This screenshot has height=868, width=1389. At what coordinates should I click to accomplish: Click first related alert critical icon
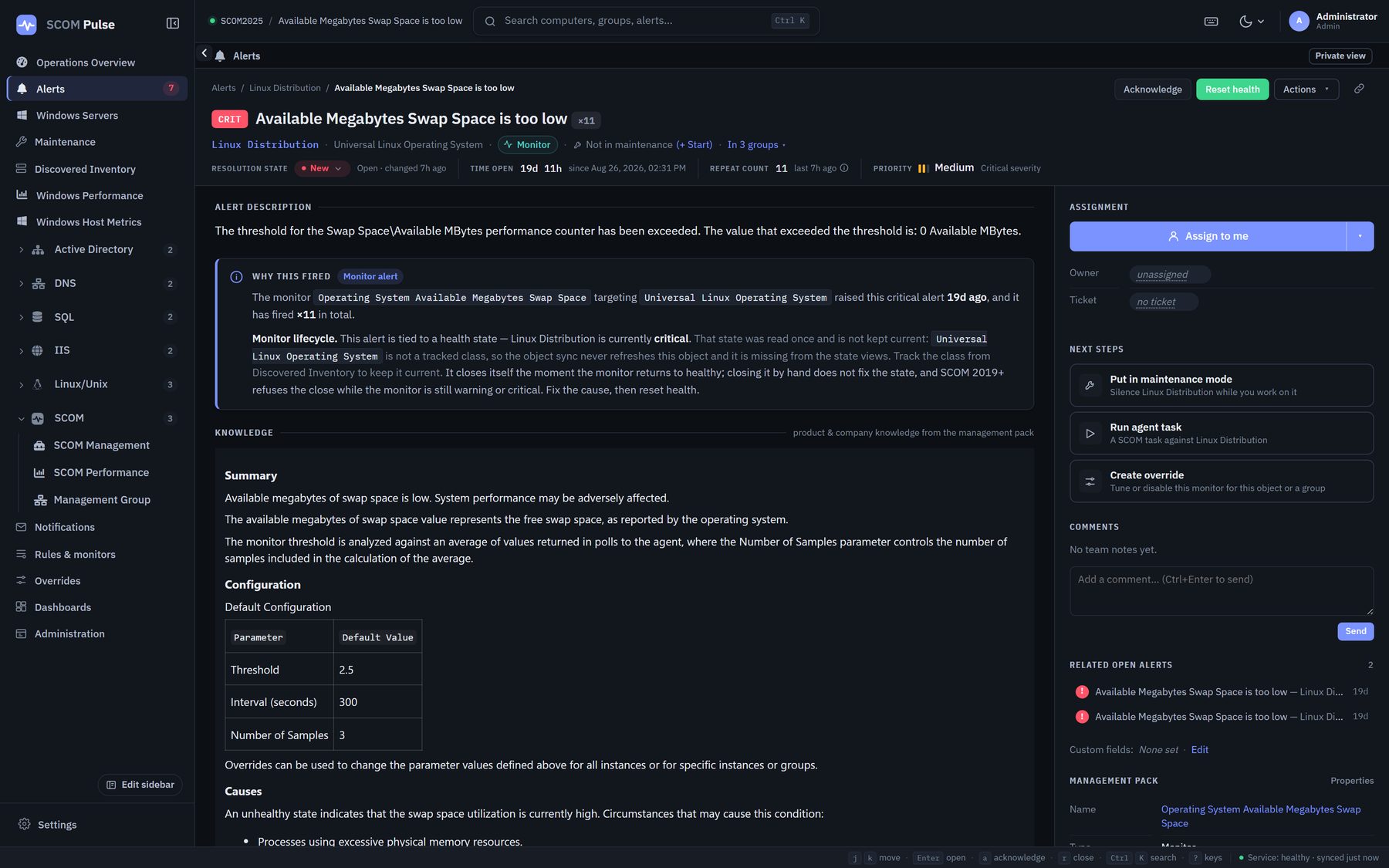tap(1082, 692)
